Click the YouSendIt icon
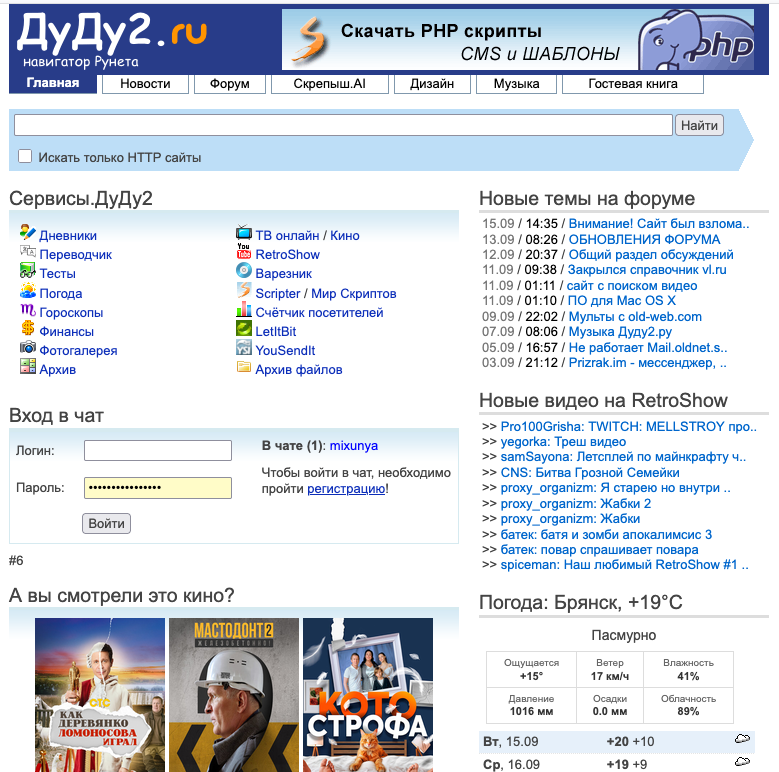Screen dimensions: 779x772 click(244, 347)
